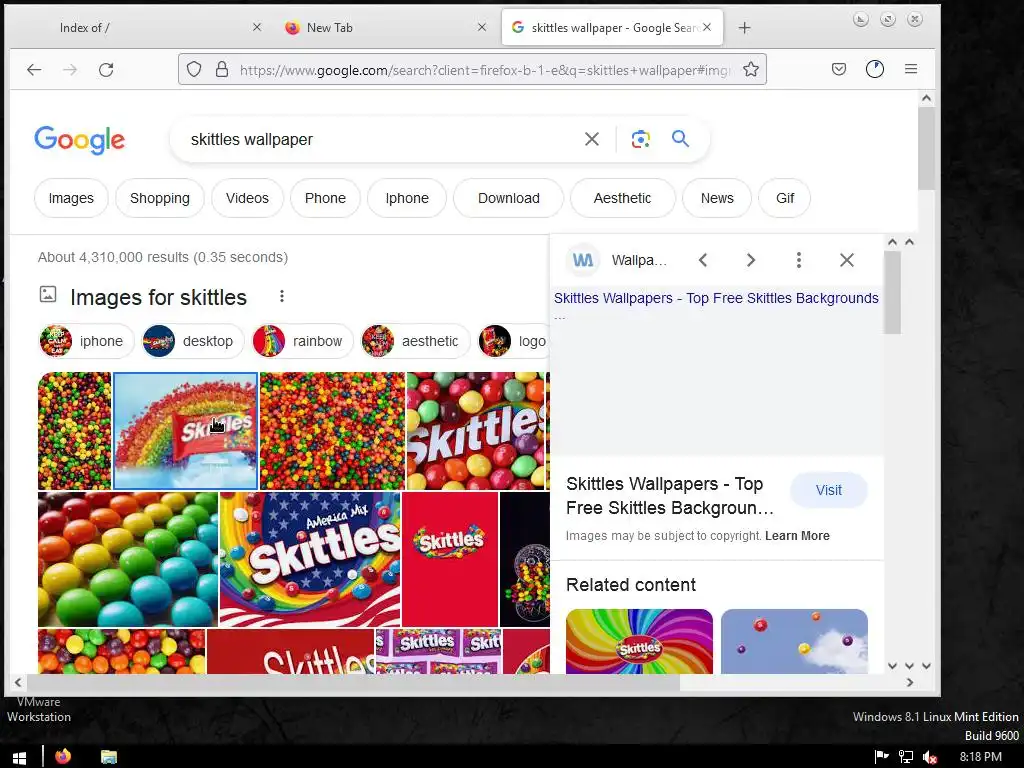The height and width of the screenshot is (768, 1024).
Task: Click the padlock site security icon
Action: 222,69
